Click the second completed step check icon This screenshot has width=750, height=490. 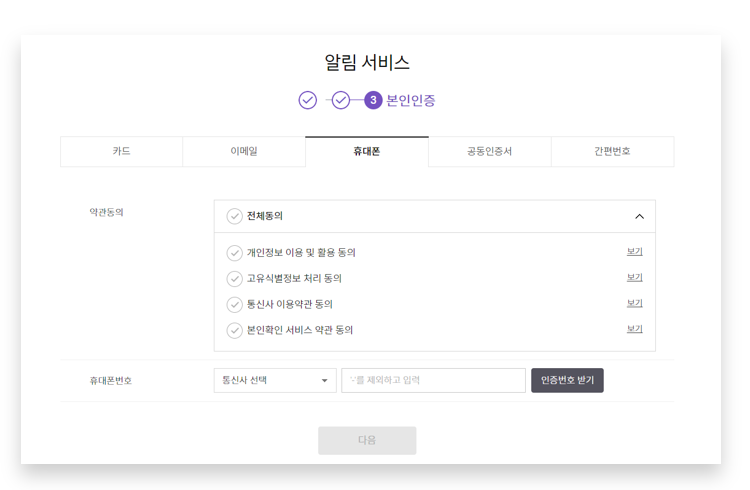341,100
